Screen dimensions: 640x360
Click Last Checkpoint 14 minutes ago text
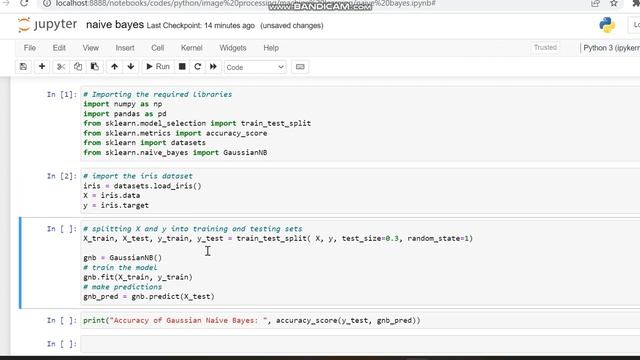[x=200, y=25]
